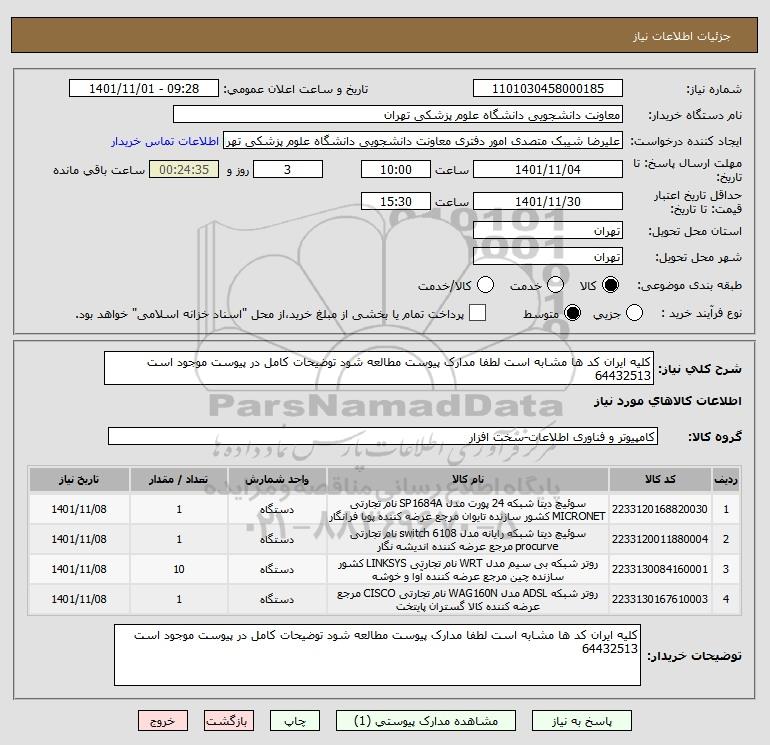
Task: Click quantity 10 in LINKSYS row
Action: pos(179,569)
